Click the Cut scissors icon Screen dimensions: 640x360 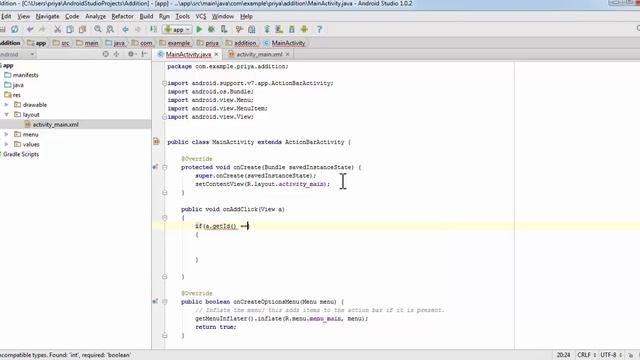click(58, 29)
